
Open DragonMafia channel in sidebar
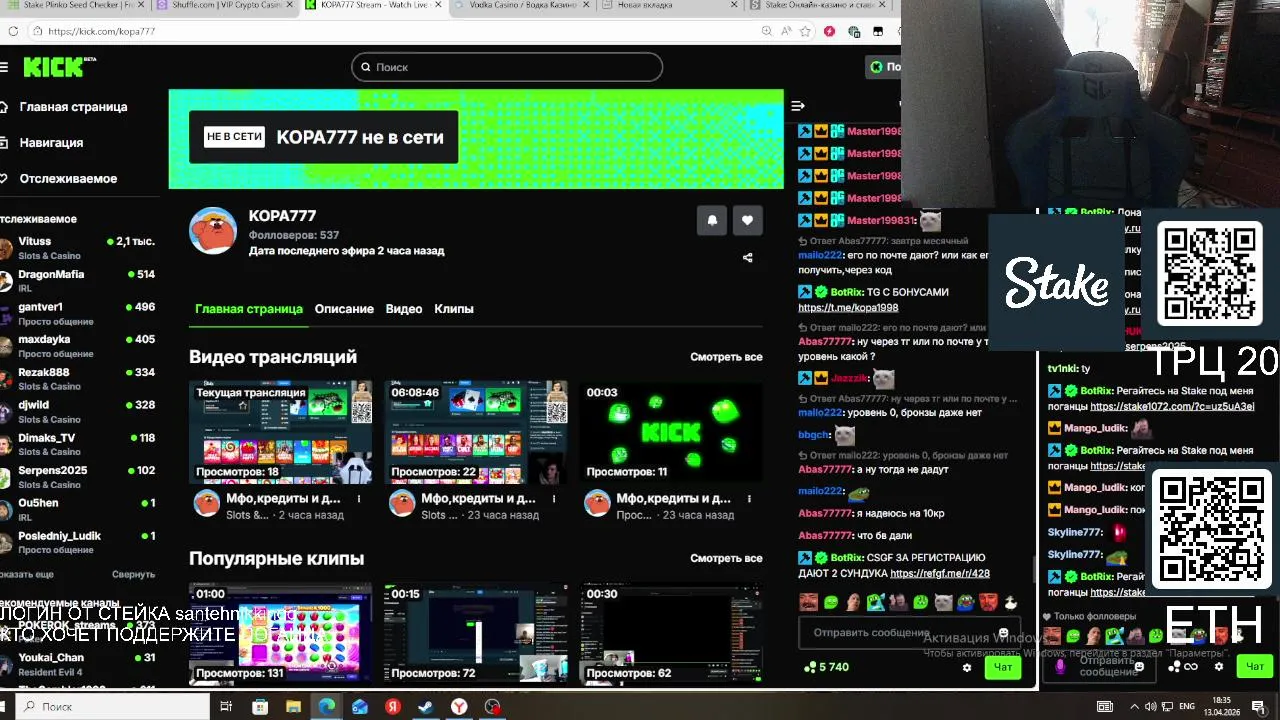pos(78,281)
